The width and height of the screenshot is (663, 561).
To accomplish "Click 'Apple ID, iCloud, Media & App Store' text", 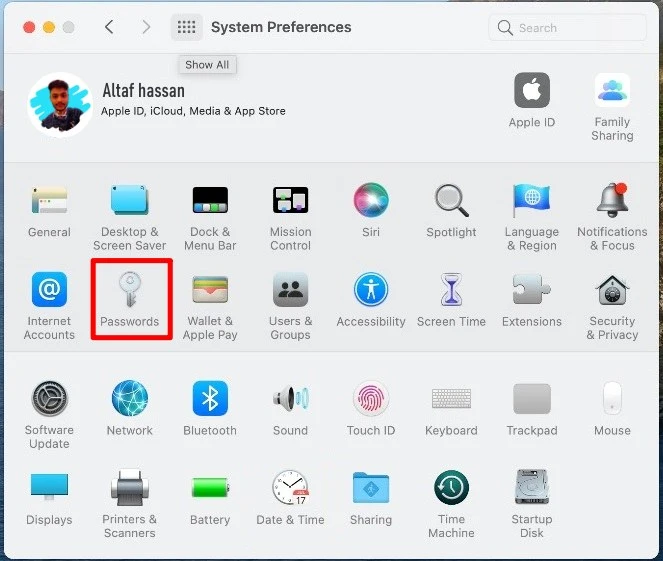I will [193, 111].
